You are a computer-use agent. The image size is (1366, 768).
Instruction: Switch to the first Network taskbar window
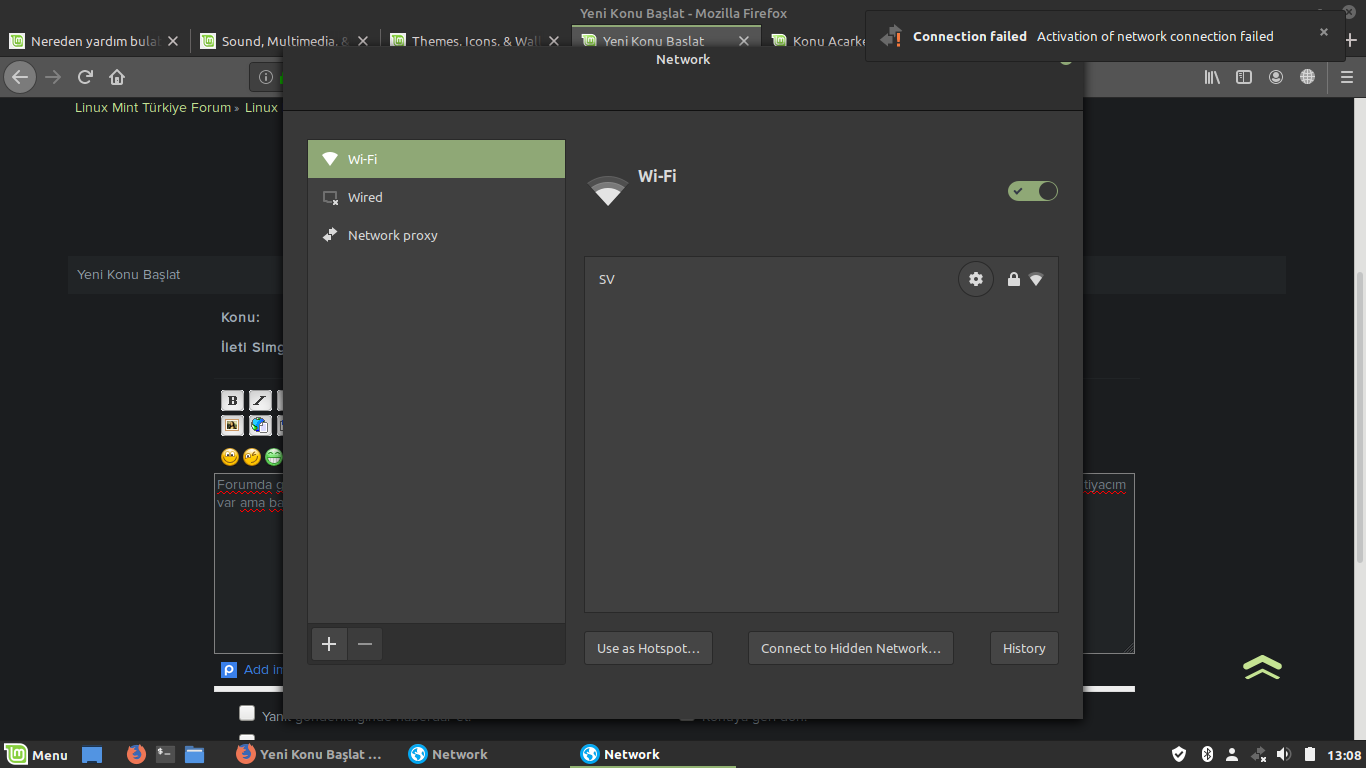(449, 755)
